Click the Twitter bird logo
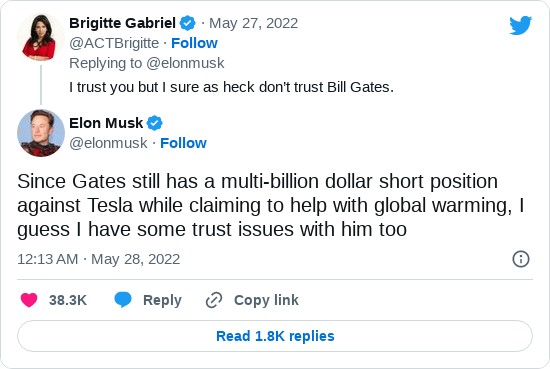Viewport: 550px width, 369px height. coord(521,25)
